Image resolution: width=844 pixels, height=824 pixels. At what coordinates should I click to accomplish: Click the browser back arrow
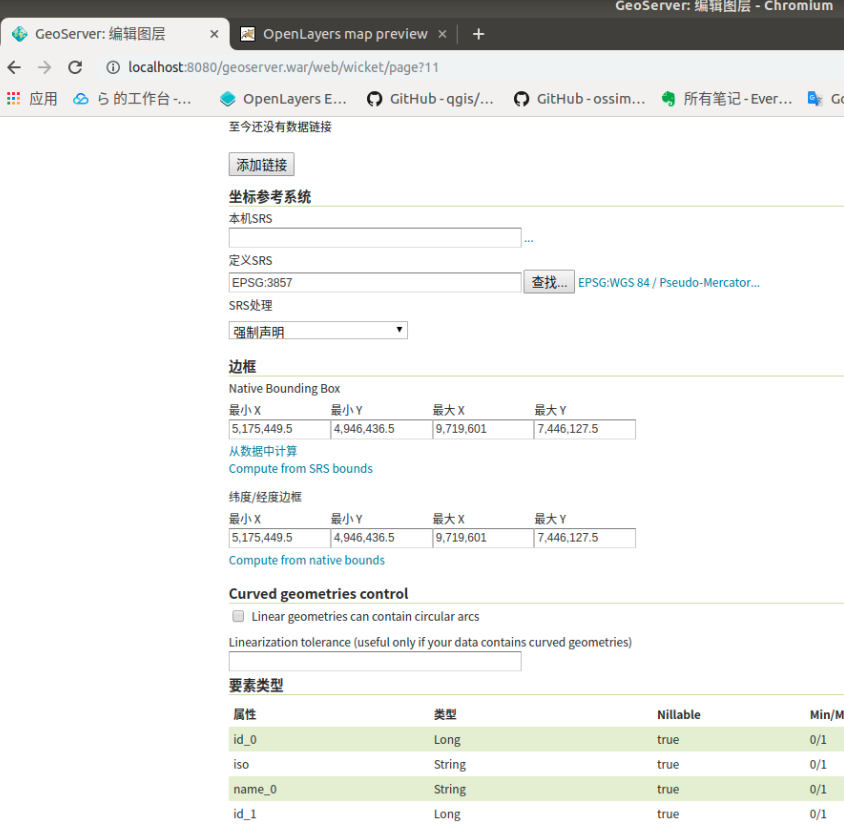(14, 68)
